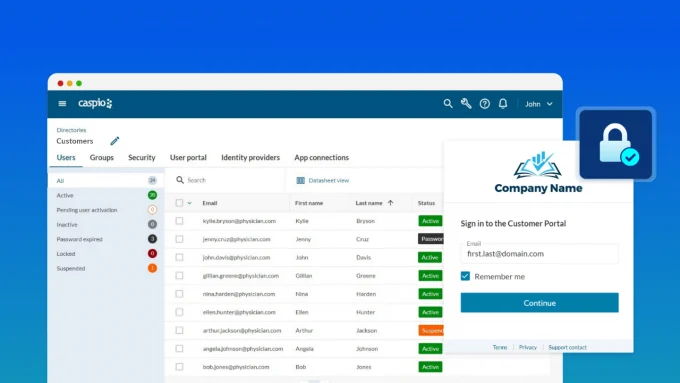Click last name Greene in the table
This screenshot has height=383, width=680.
coord(366,275)
